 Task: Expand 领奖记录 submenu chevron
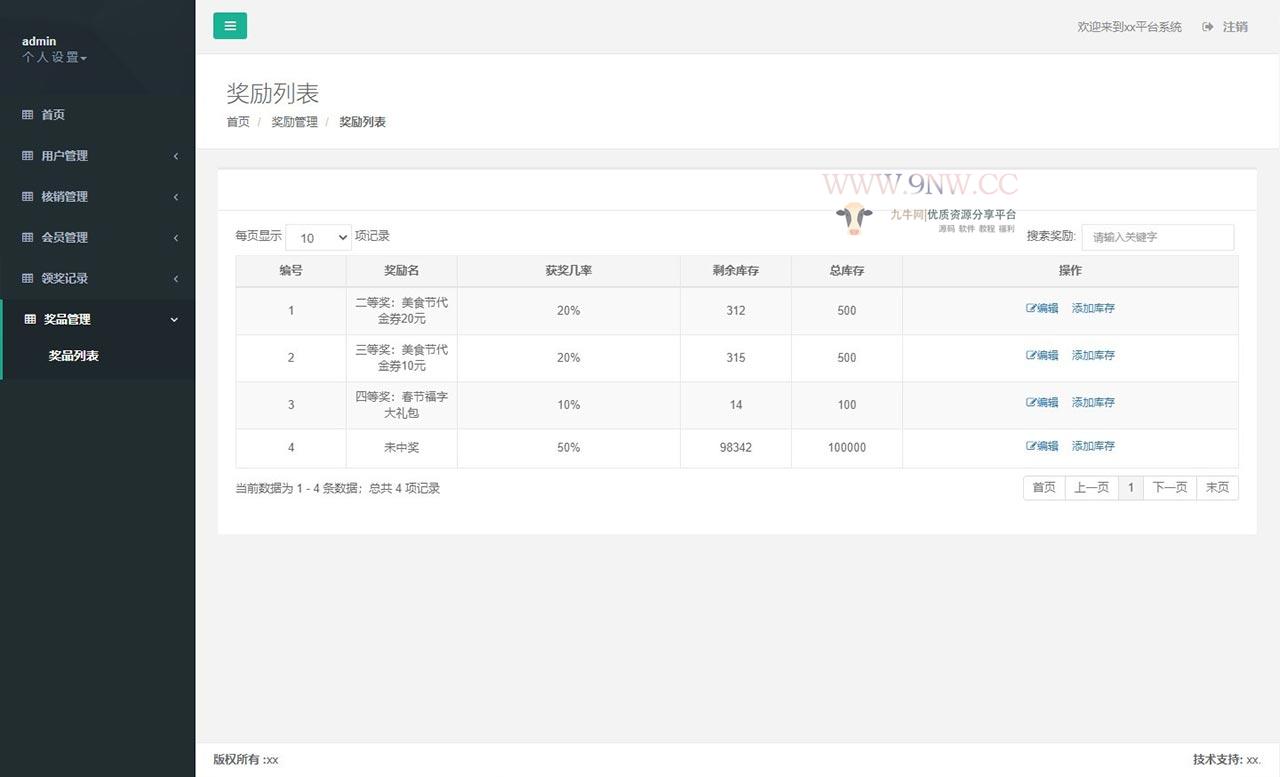coord(176,279)
